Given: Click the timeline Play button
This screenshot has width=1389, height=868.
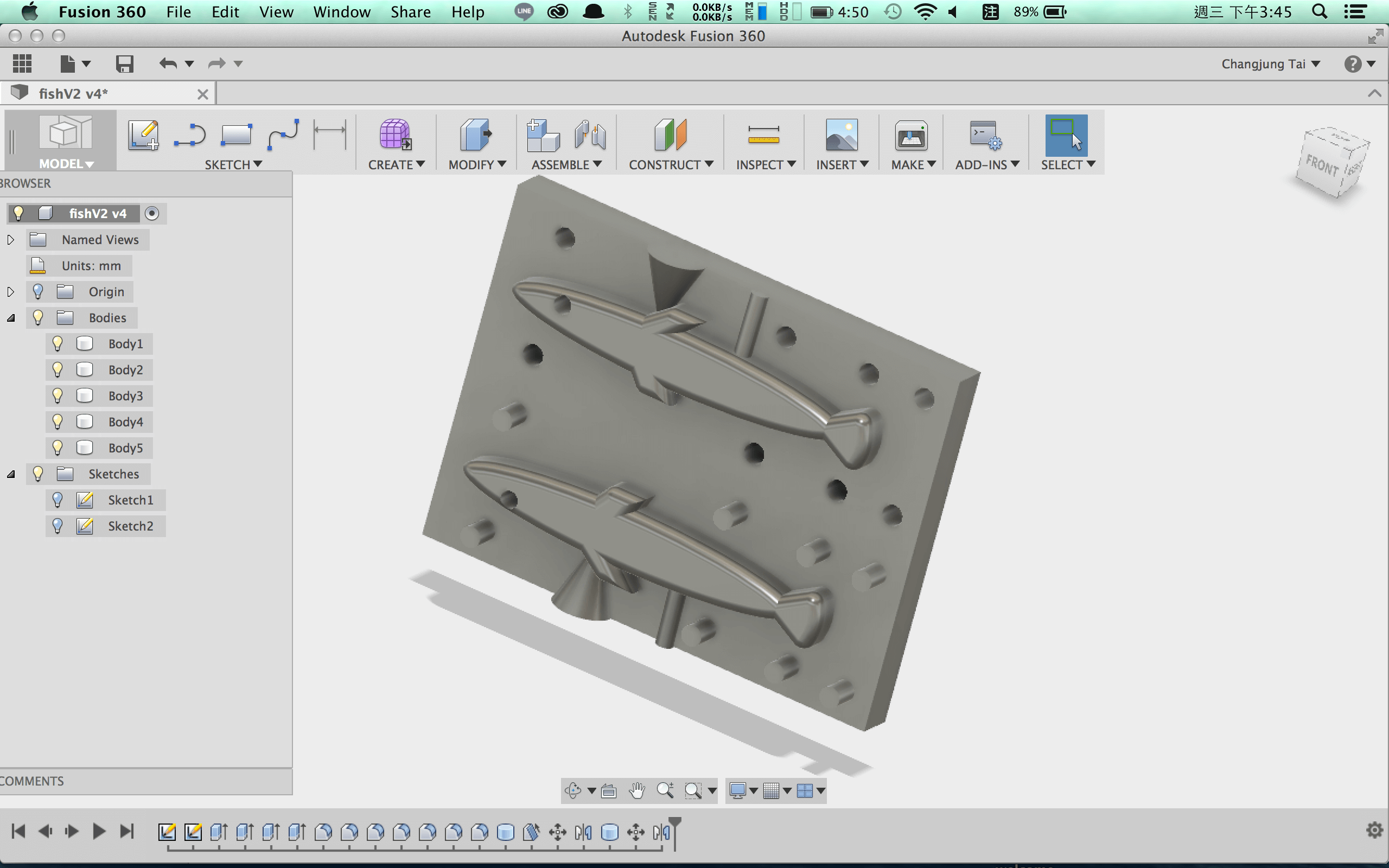Looking at the screenshot, I should (98, 831).
